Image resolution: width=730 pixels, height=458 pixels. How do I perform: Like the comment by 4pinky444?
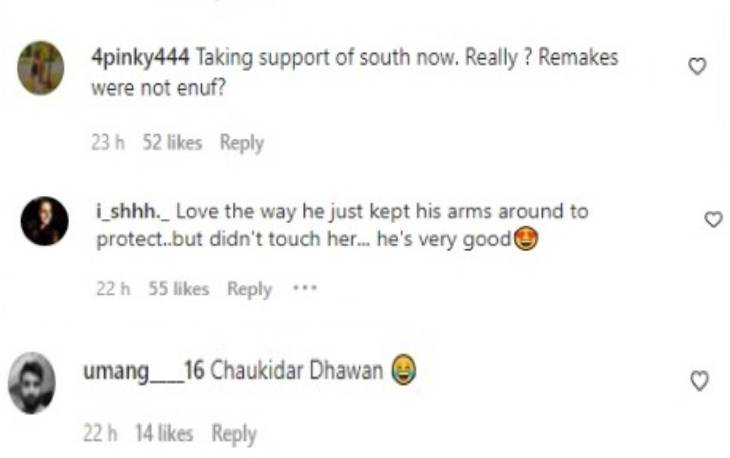point(697,66)
